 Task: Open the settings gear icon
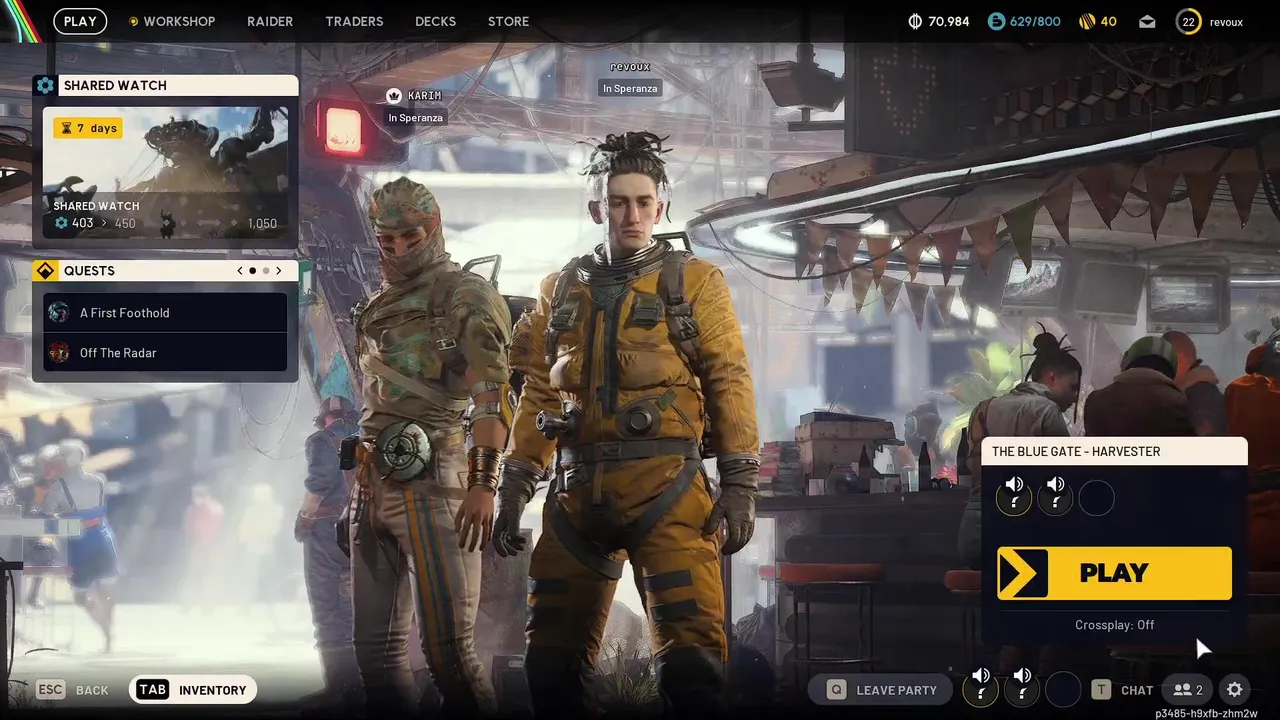(1235, 689)
